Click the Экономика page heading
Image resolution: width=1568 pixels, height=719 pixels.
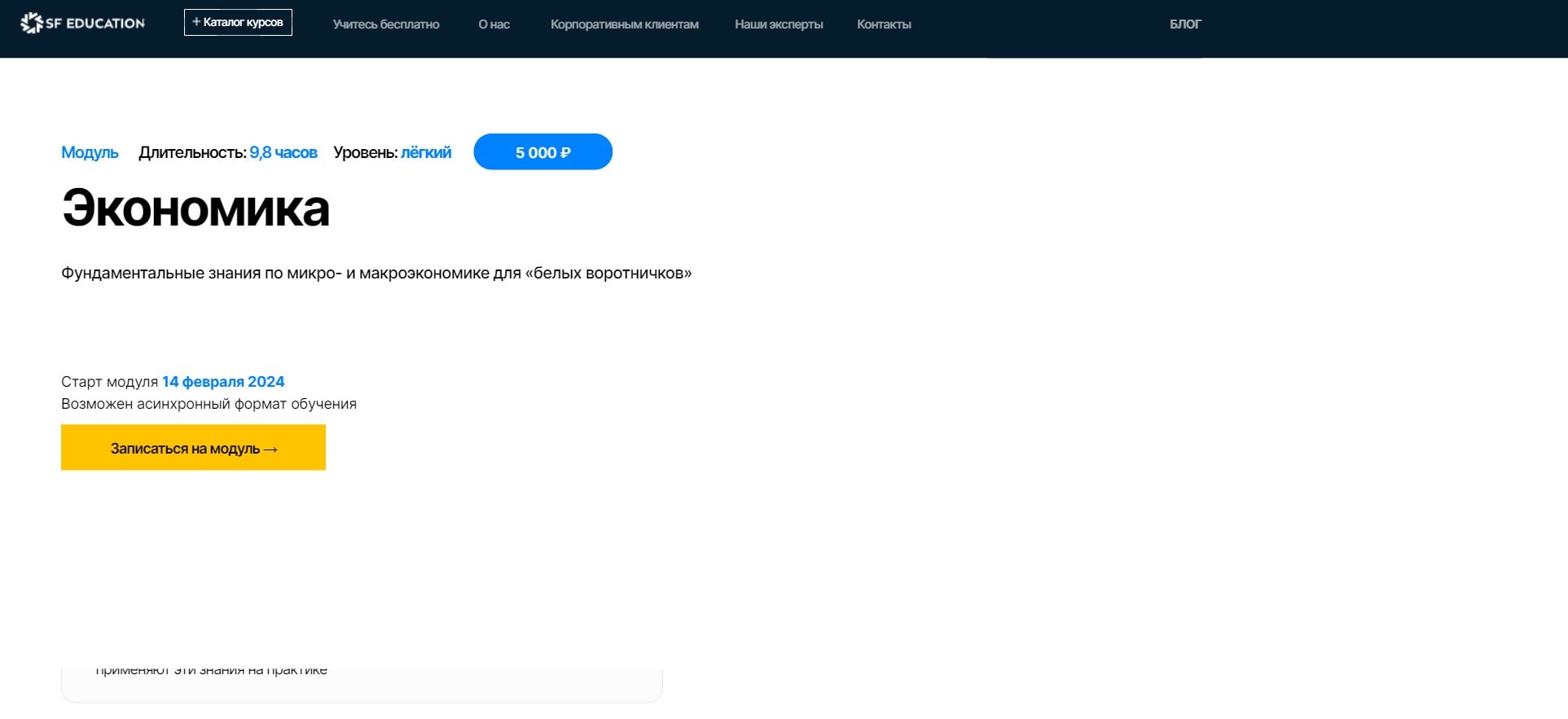[x=195, y=208]
